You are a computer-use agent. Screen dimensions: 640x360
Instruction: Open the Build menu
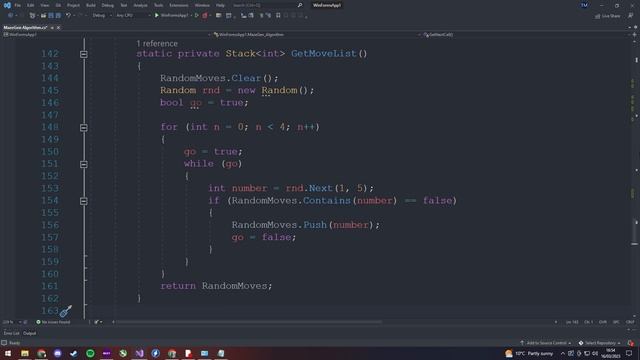(91, 5)
